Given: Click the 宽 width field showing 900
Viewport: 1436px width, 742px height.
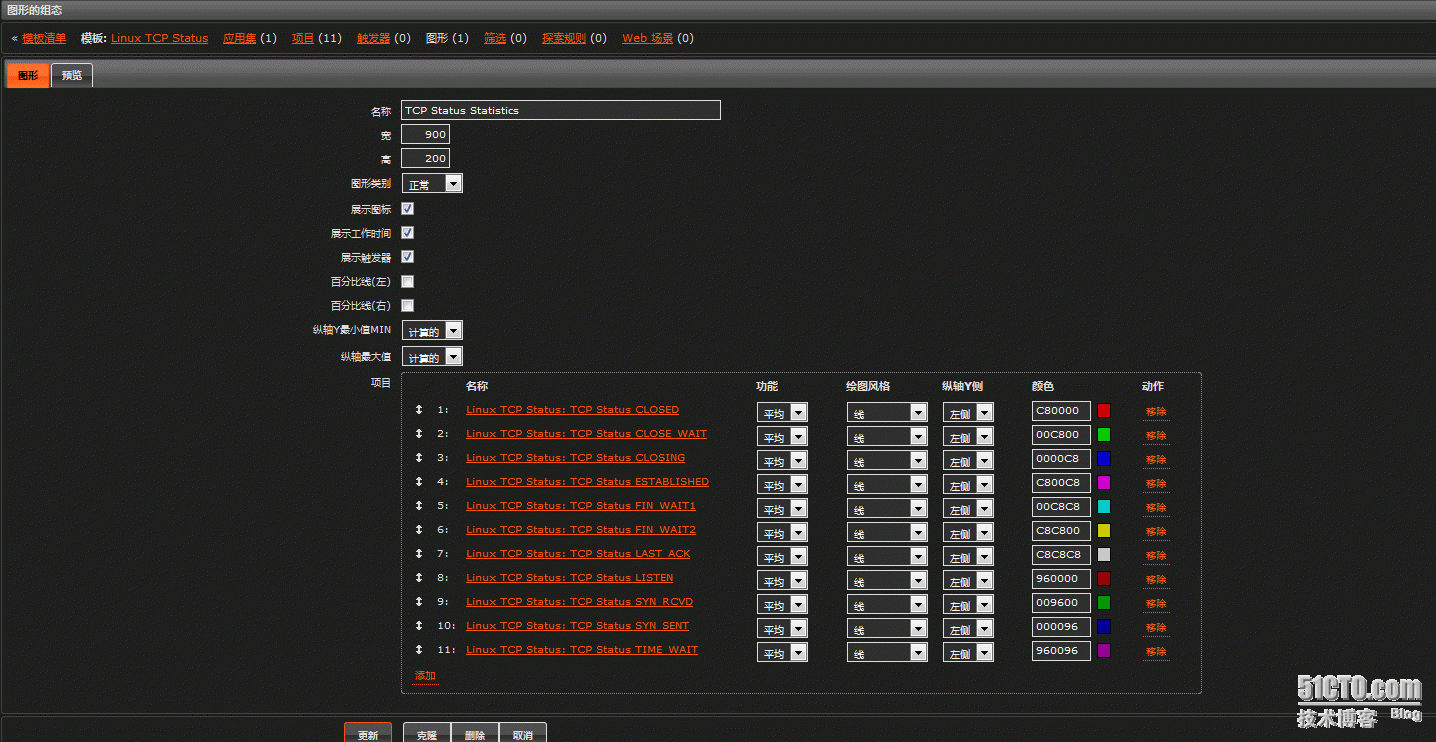Looking at the screenshot, I should point(426,134).
